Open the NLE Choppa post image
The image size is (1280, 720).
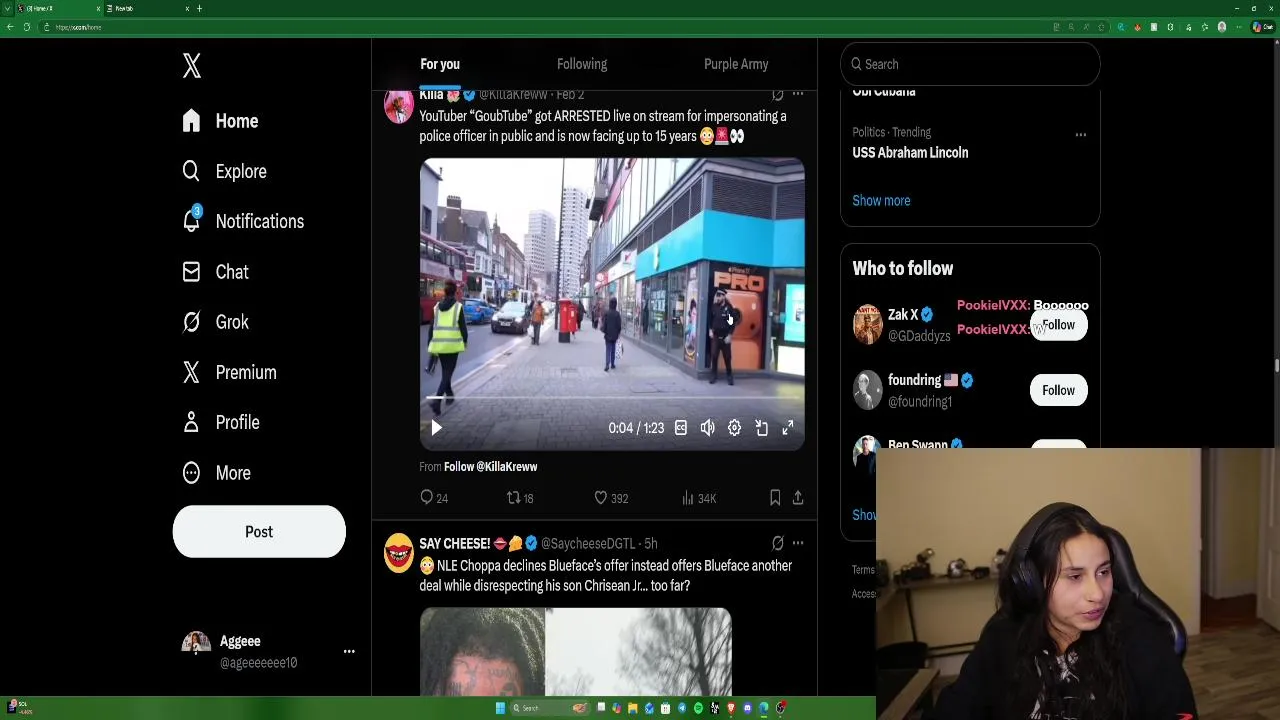tap(576, 651)
